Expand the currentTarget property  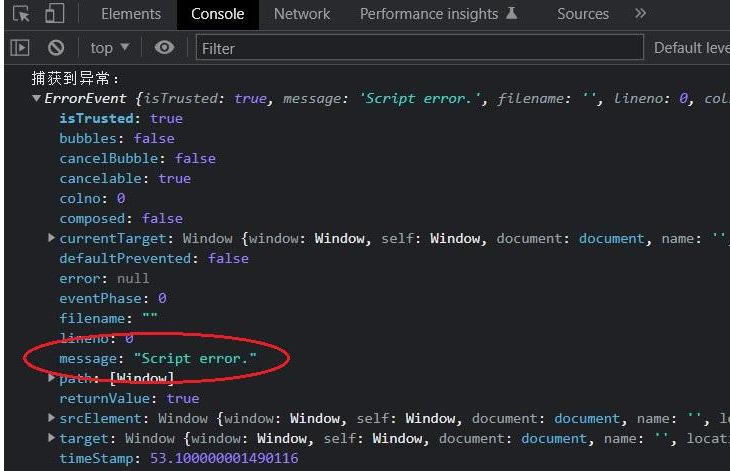pyautogui.click(x=52, y=238)
